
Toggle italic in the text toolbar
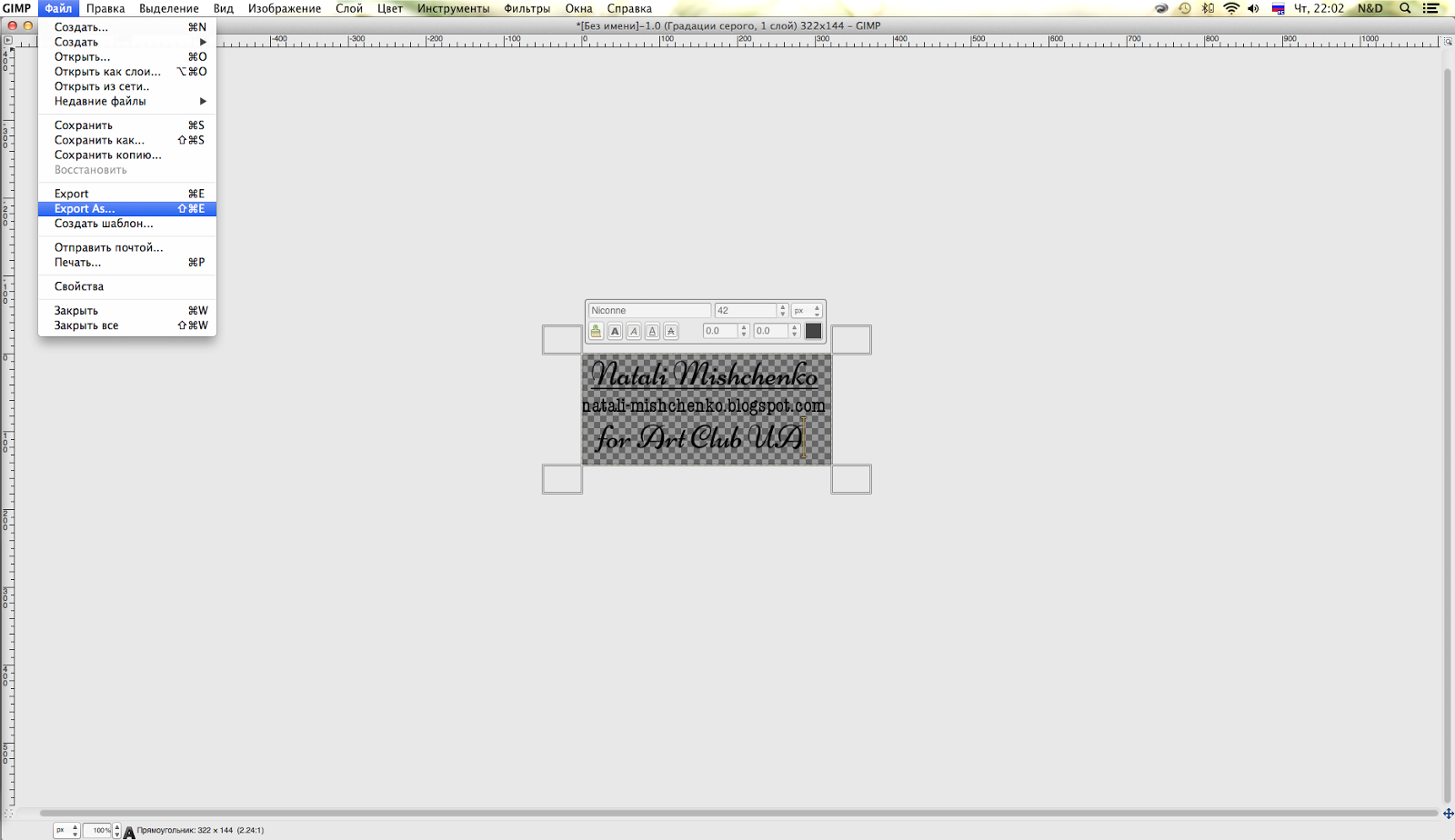634,332
